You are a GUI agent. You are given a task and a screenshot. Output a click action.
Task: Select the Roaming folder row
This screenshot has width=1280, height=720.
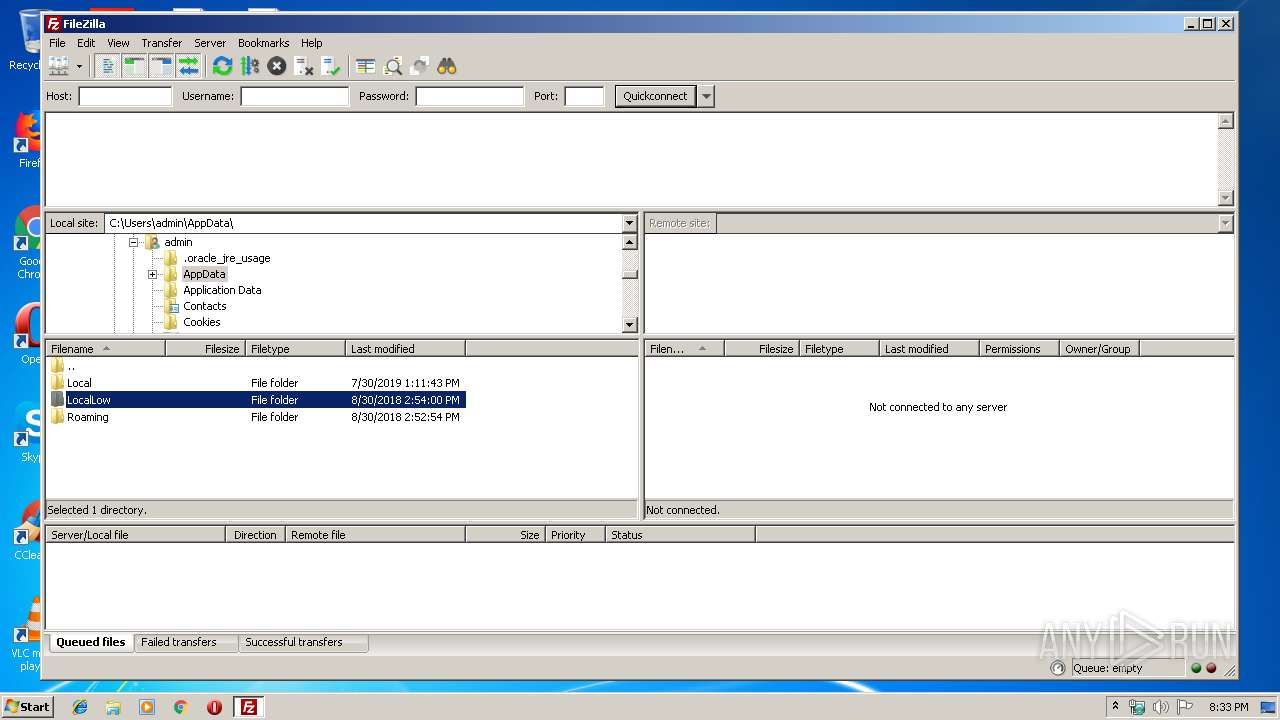256,417
